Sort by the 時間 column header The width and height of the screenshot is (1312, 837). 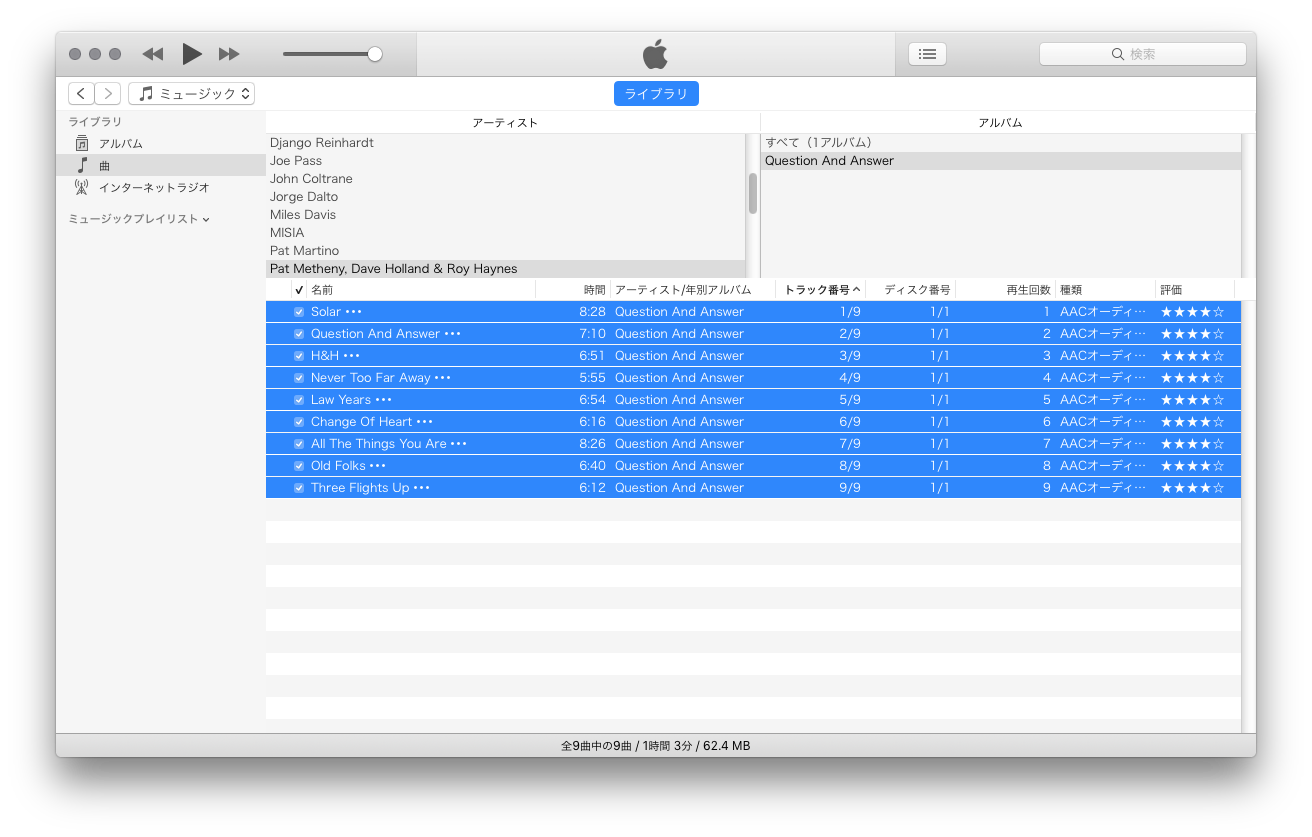(573, 290)
